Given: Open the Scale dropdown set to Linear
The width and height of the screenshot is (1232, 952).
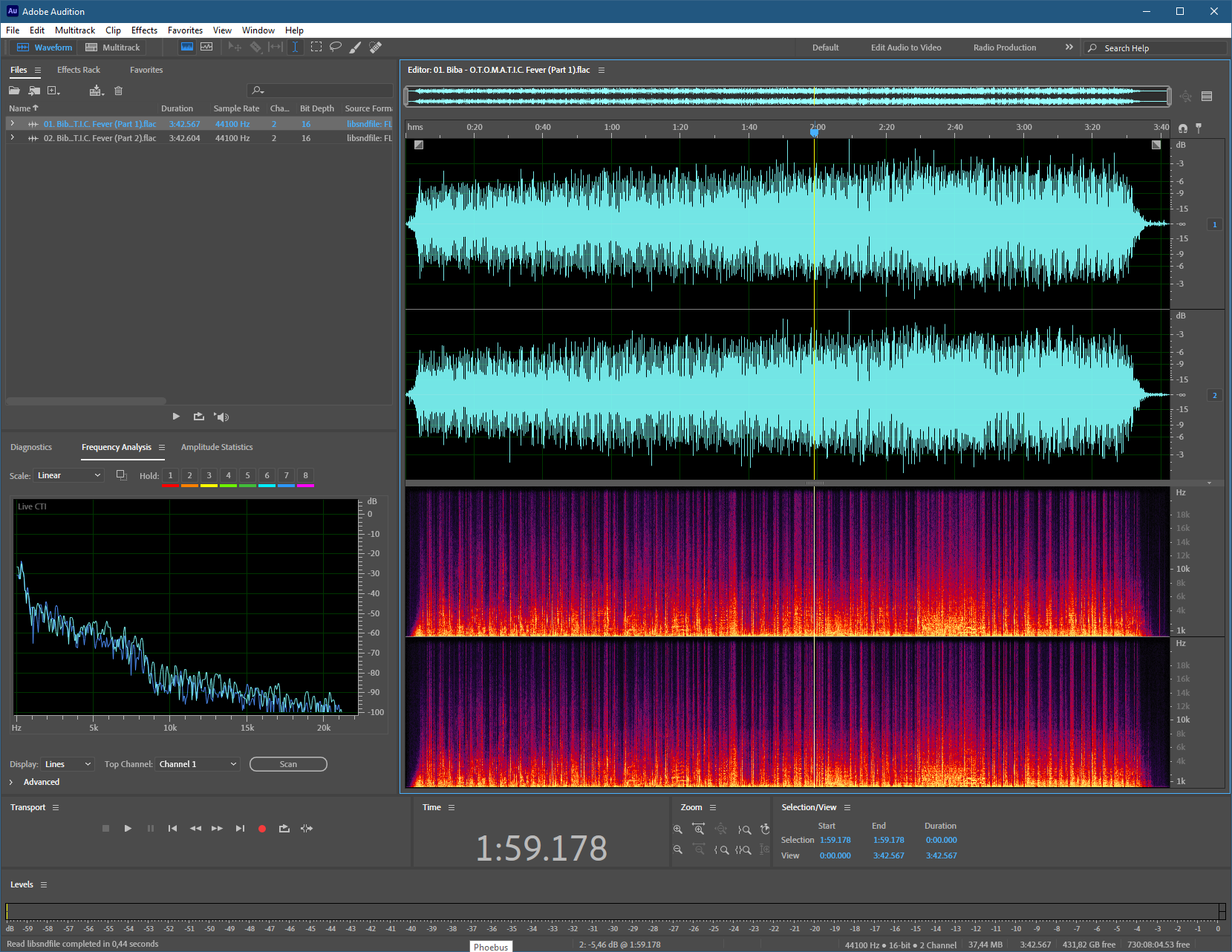Looking at the screenshot, I should [x=68, y=475].
